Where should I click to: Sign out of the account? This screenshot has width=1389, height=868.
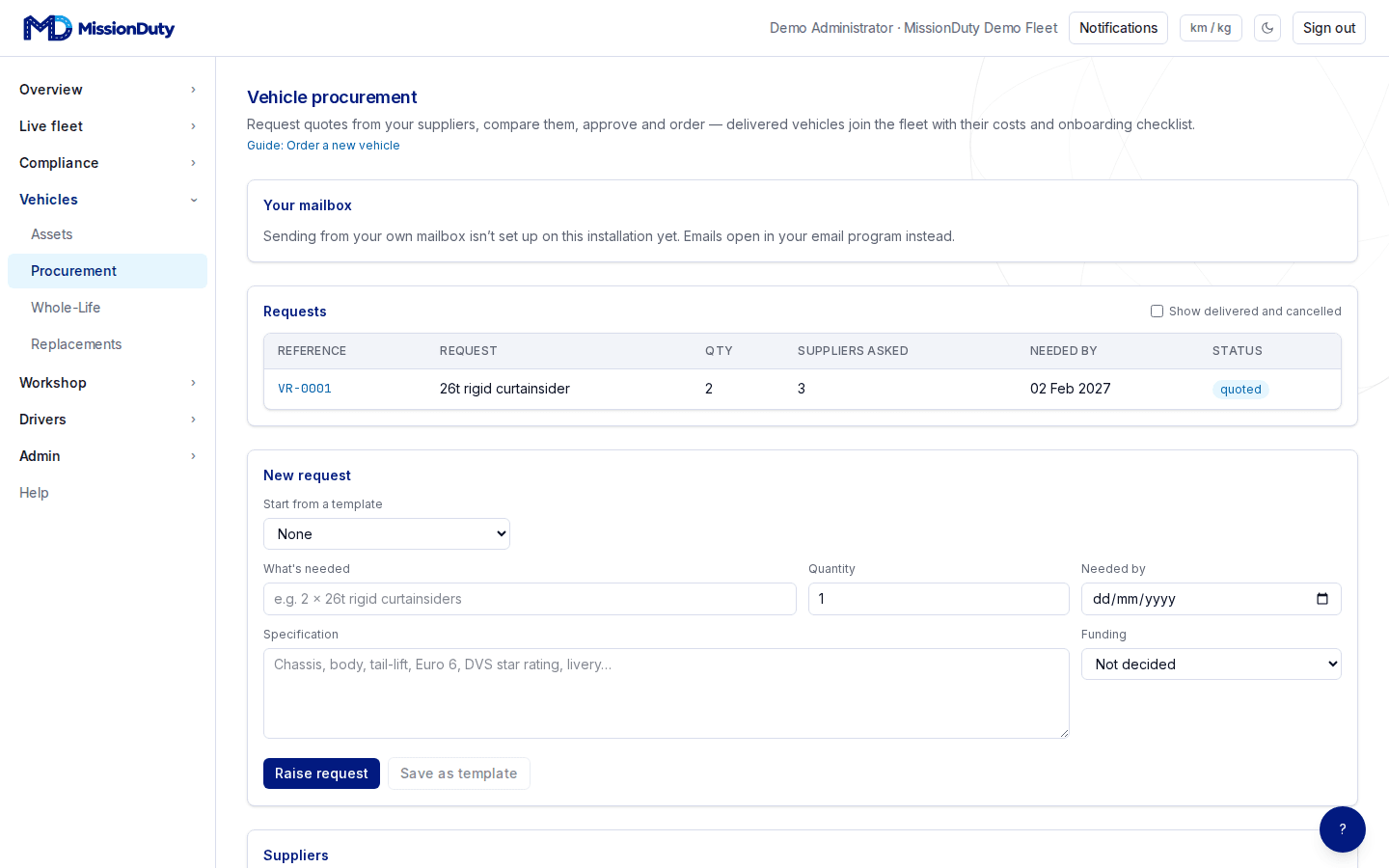[x=1329, y=28]
